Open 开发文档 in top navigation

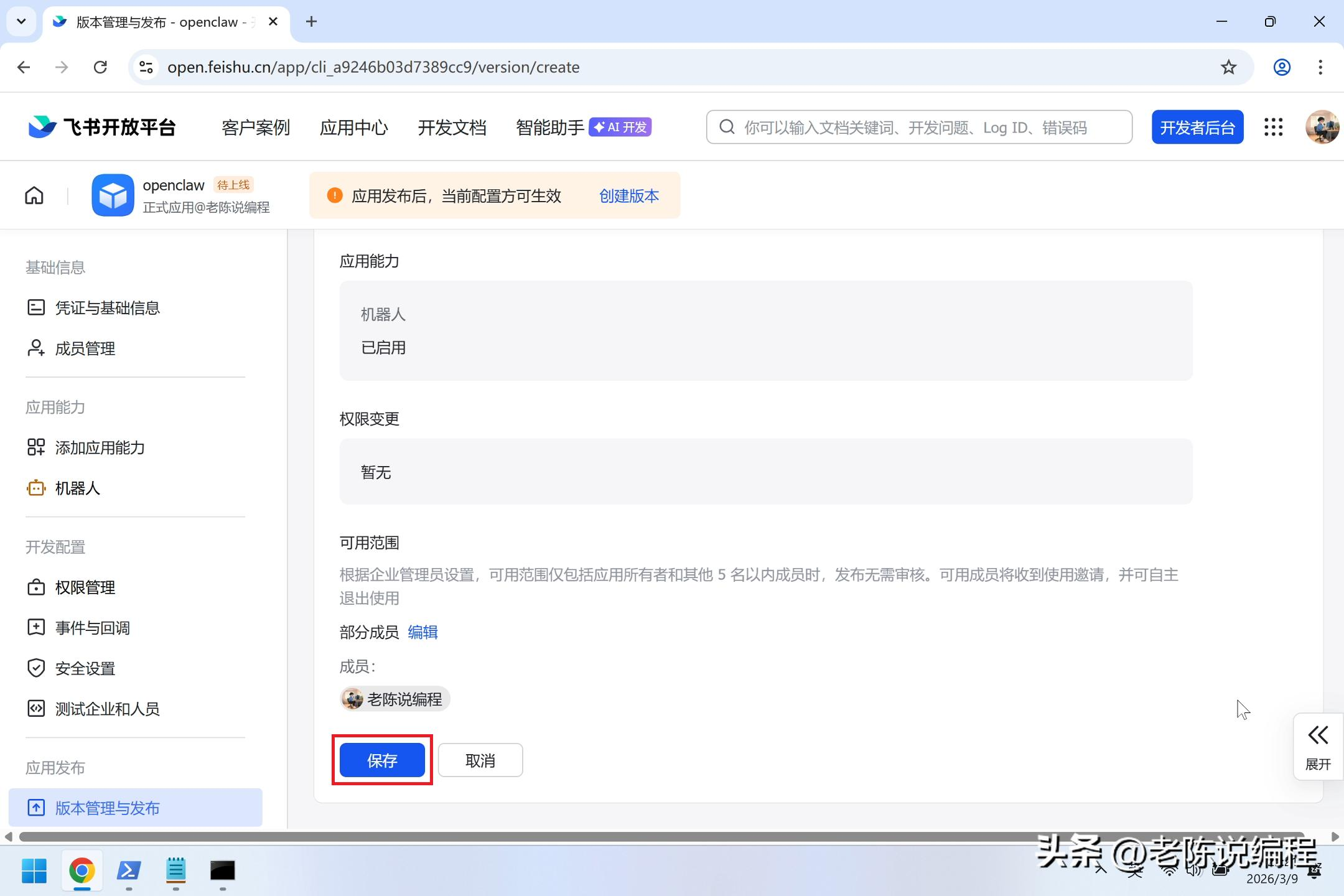click(452, 128)
